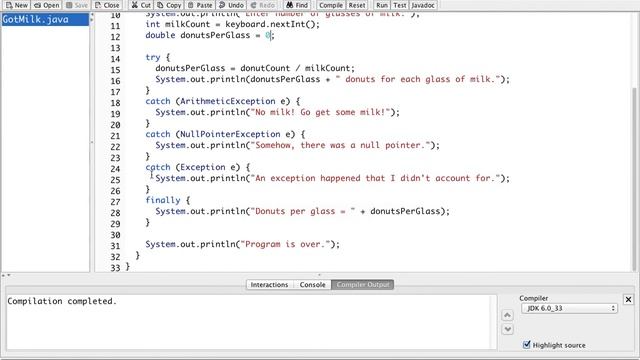Copy selection using the Copy button
Screen dimensions: 640x360
pyautogui.click(x=169, y=5)
